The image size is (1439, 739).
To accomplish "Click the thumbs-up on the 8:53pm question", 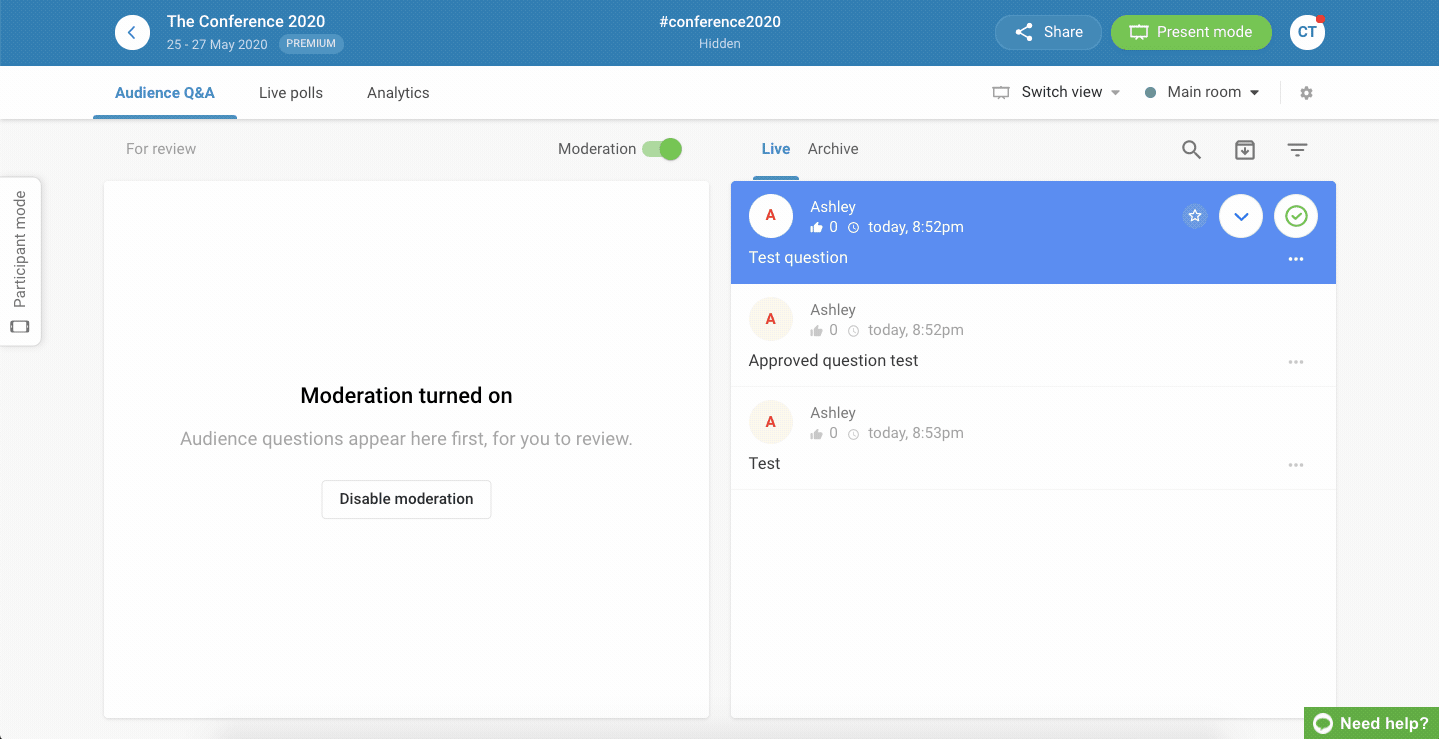I will [817, 433].
